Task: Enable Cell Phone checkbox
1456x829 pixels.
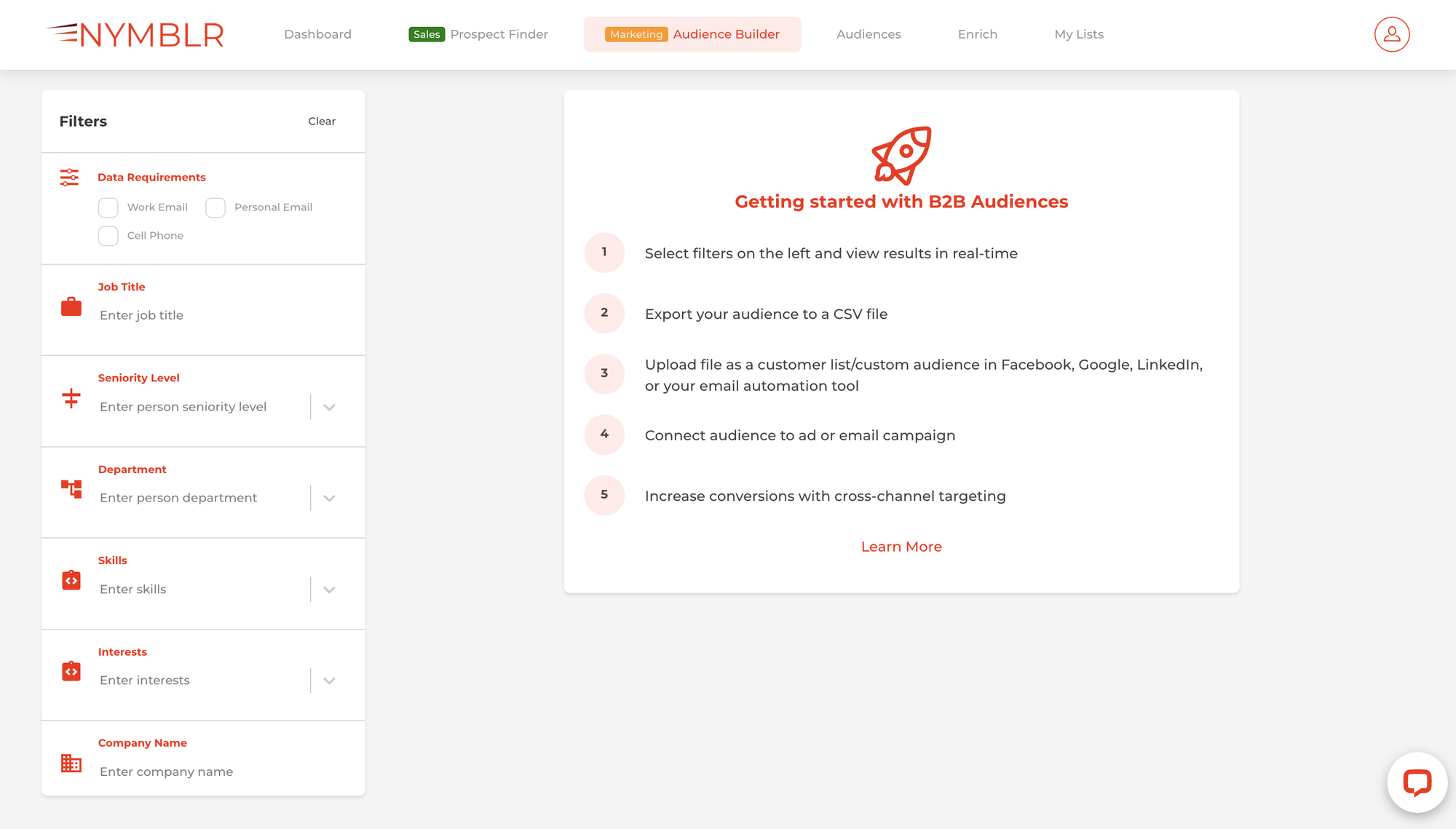Action: 108,235
